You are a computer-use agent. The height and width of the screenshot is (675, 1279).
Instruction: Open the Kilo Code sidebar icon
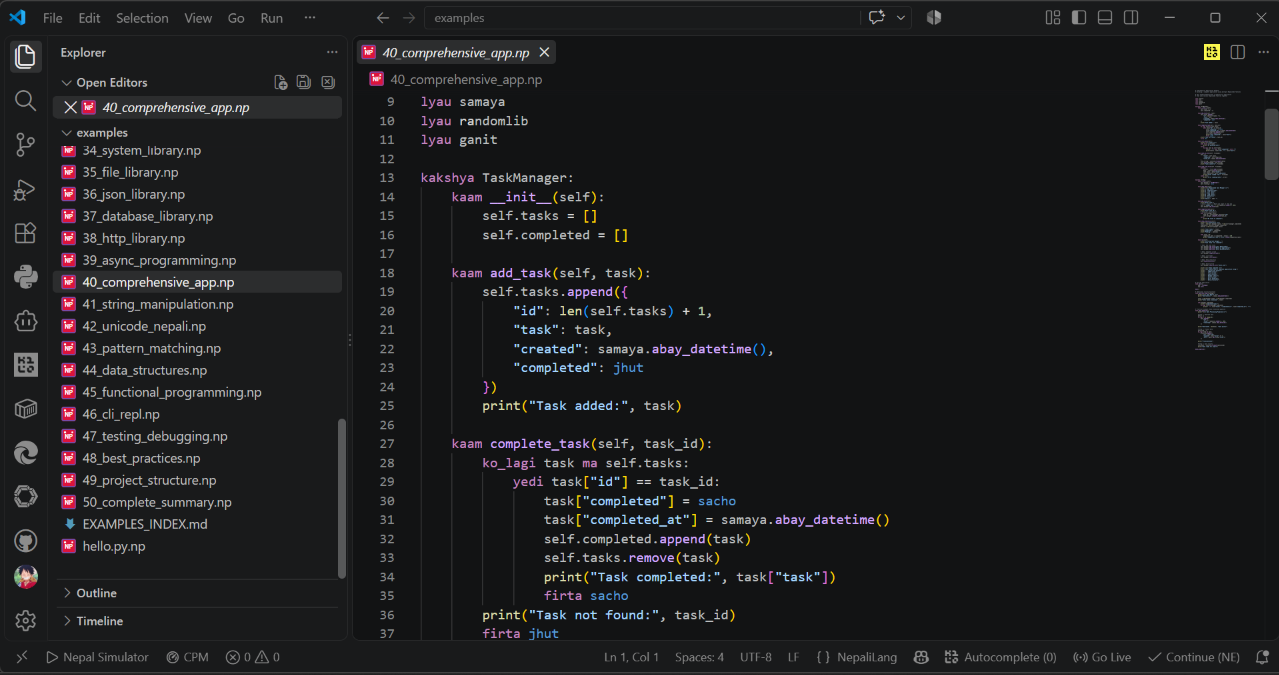(x=26, y=365)
